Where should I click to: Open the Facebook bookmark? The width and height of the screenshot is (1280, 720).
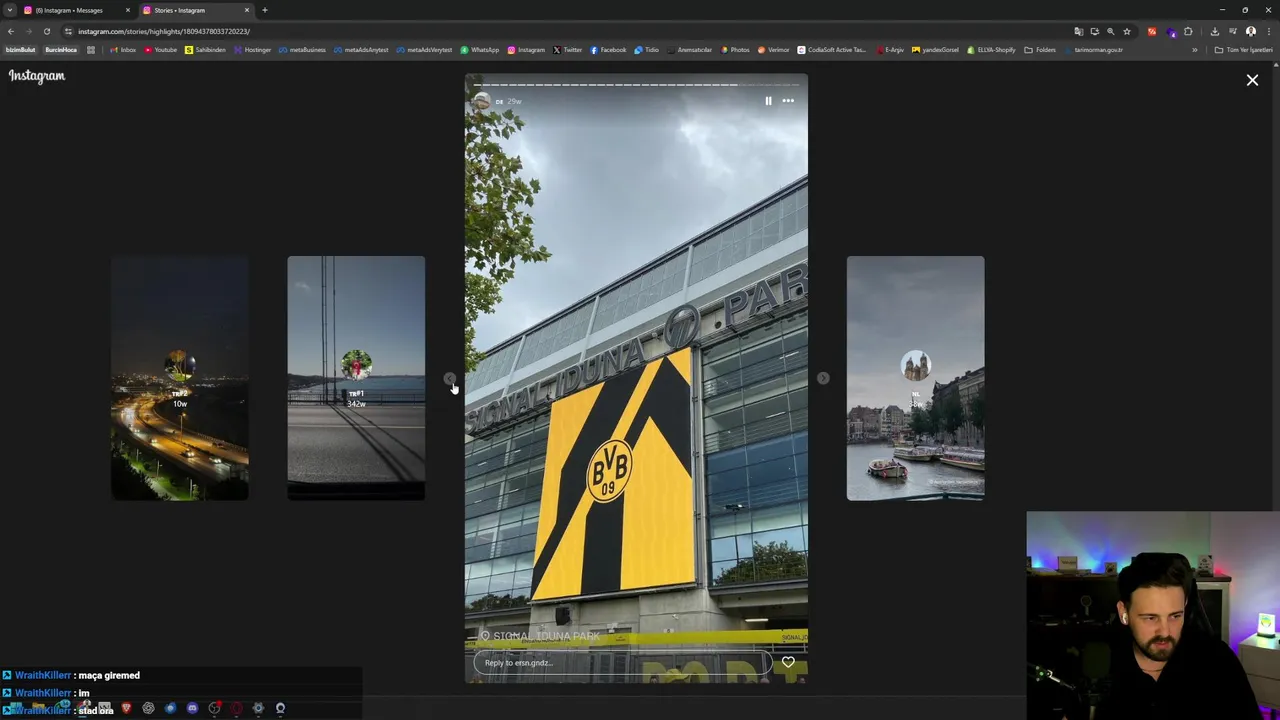click(608, 50)
